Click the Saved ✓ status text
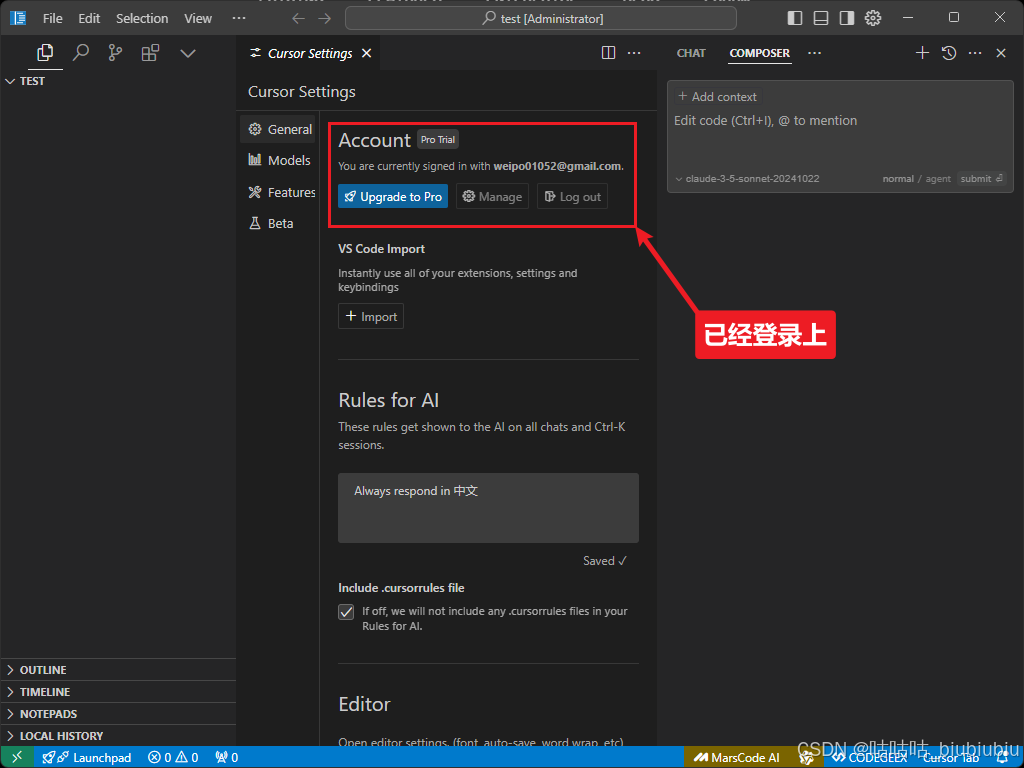Viewport: 1024px width, 768px height. [x=605, y=561]
